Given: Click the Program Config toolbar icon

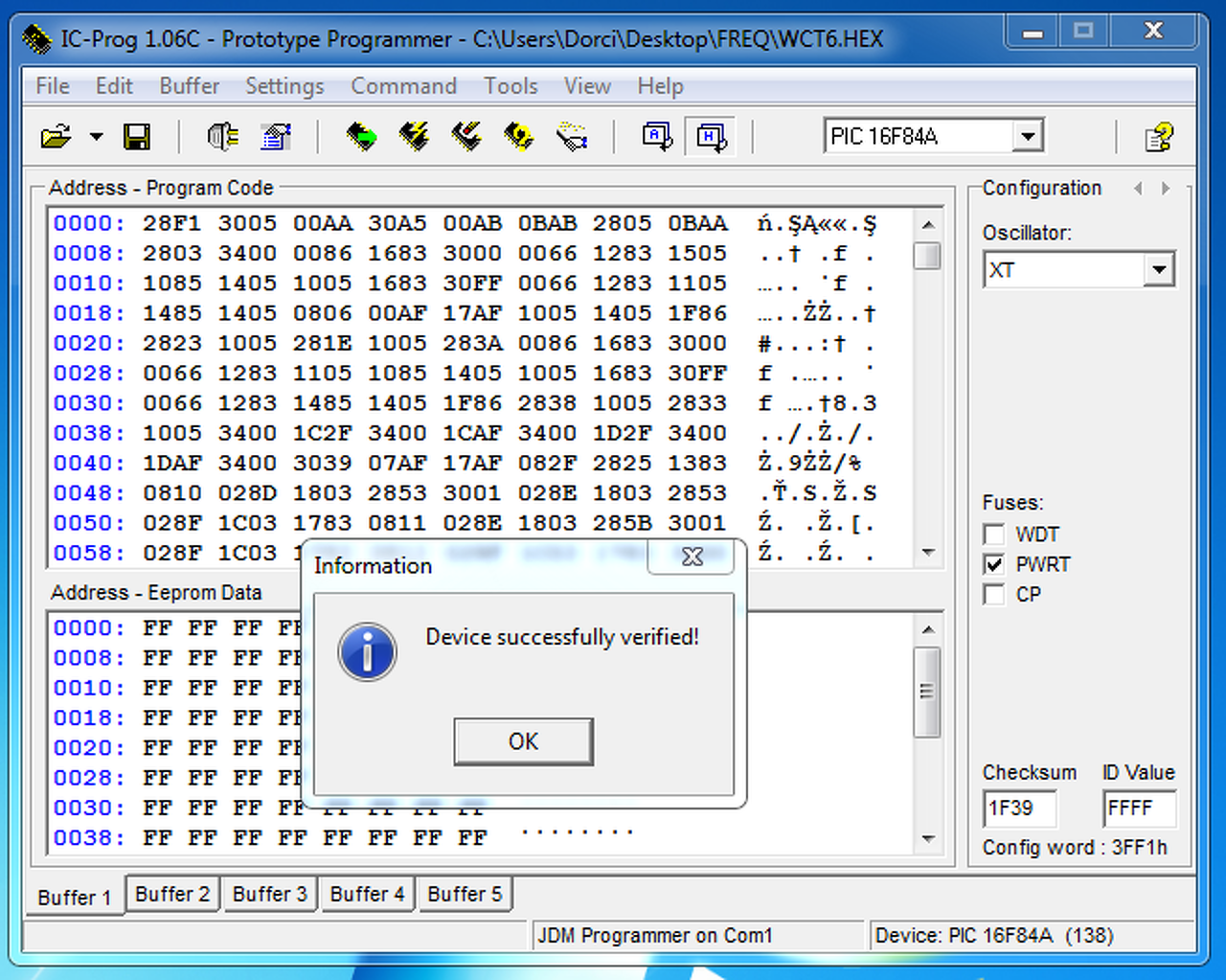Looking at the screenshot, I should tap(466, 137).
